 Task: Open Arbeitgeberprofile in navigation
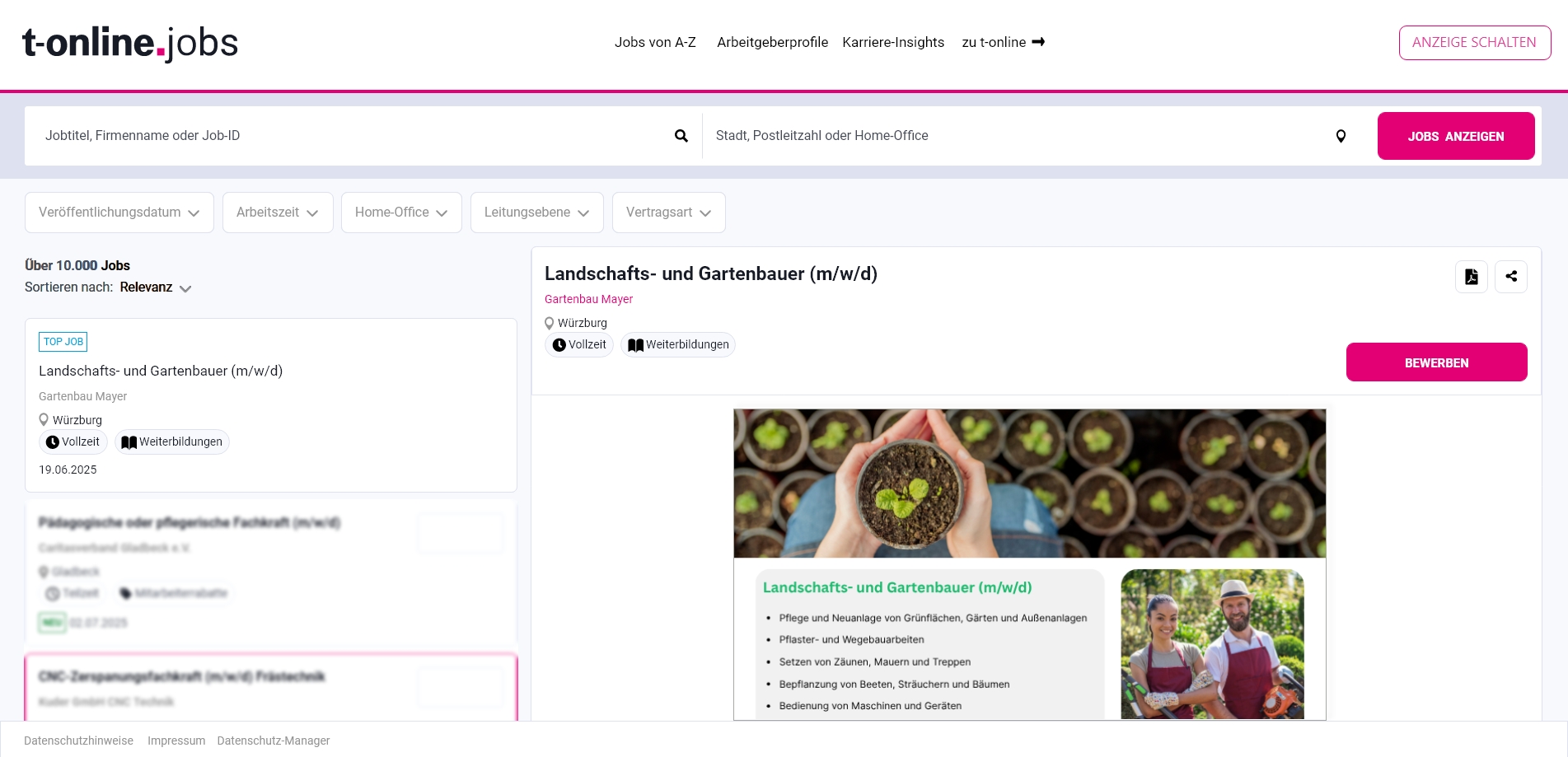point(772,42)
